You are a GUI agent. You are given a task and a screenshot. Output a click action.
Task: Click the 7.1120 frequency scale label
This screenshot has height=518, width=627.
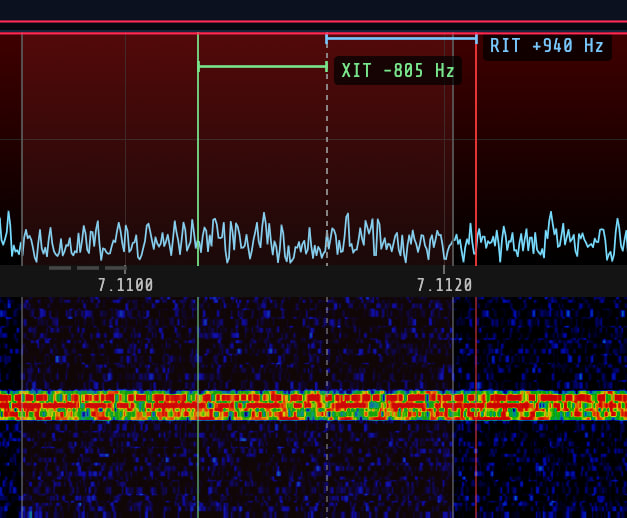[x=444, y=285]
